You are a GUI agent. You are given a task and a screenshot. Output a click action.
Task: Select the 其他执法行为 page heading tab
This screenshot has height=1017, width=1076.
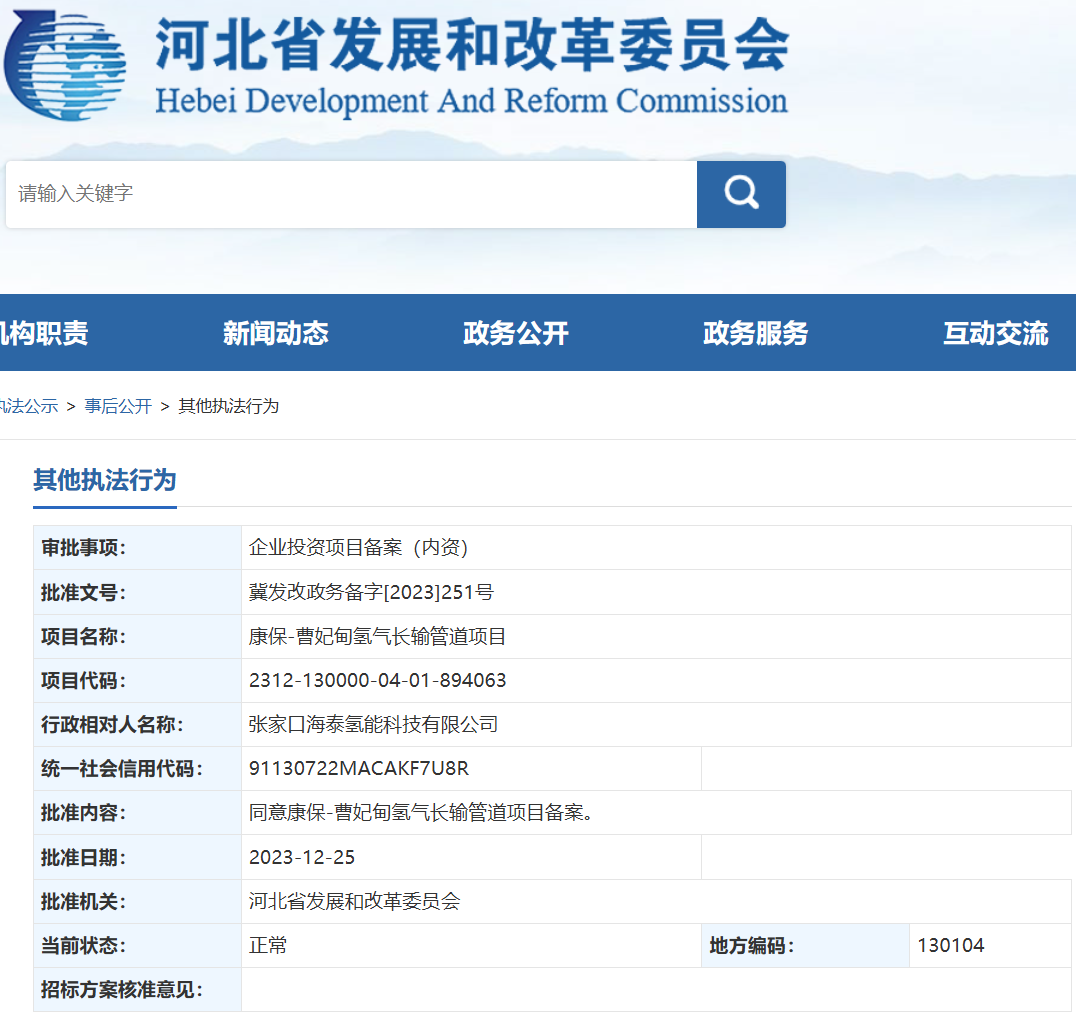pos(104,481)
